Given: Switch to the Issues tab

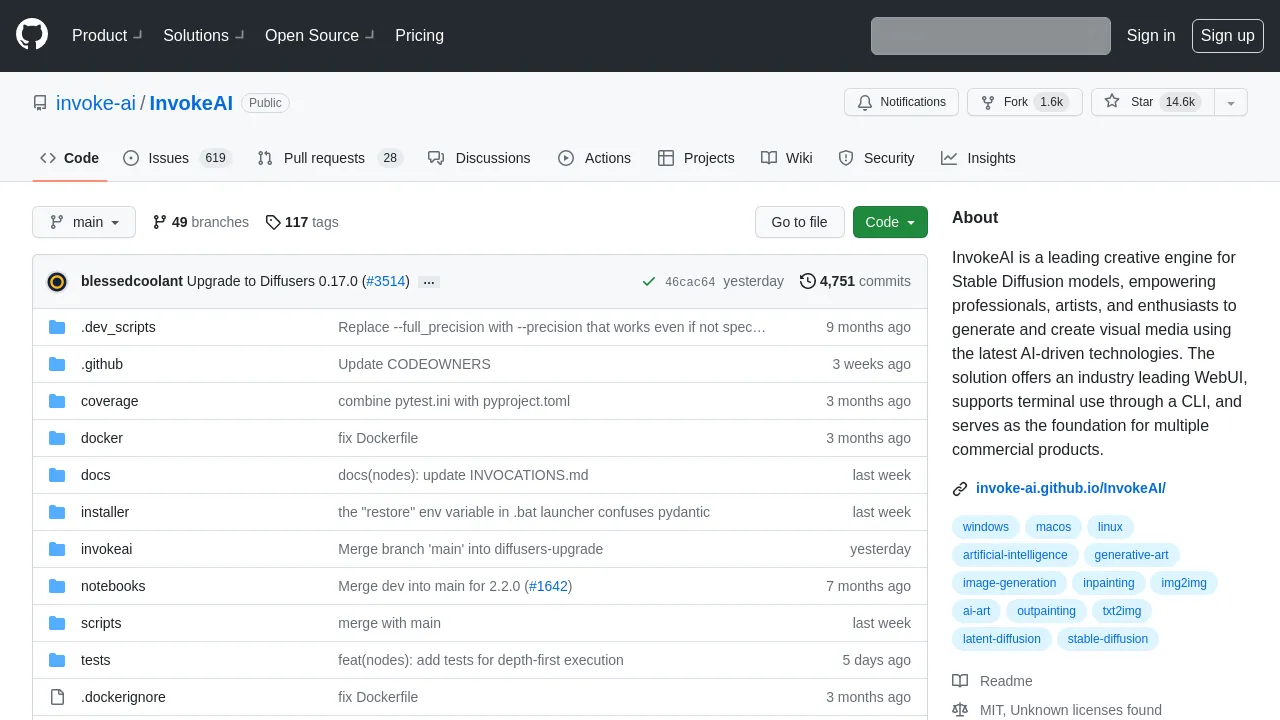Looking at the screenshot, I should [x=177, y=158].
